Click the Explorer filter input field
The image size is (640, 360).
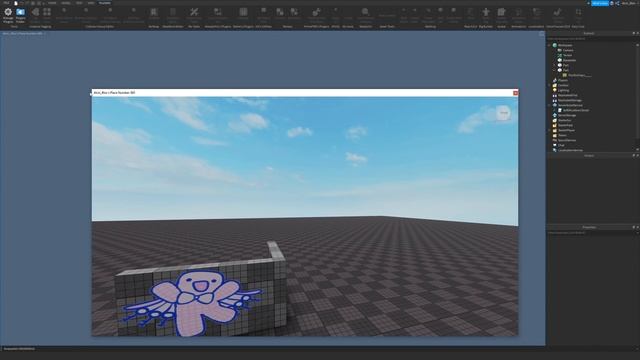(591, 39)
